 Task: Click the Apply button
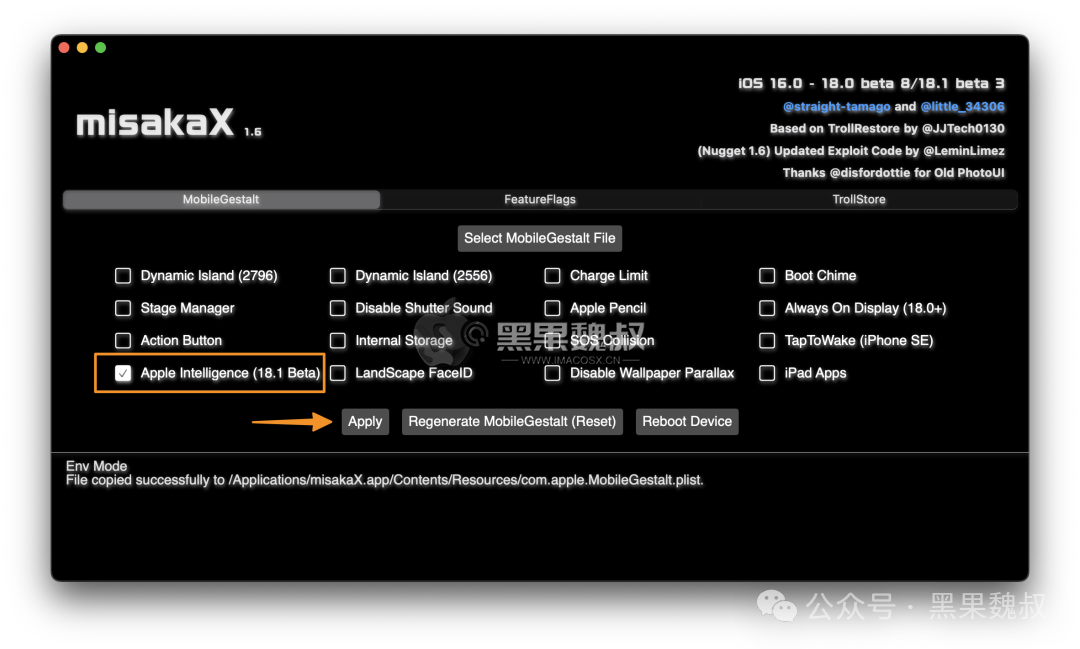click(x=365, y=422)
